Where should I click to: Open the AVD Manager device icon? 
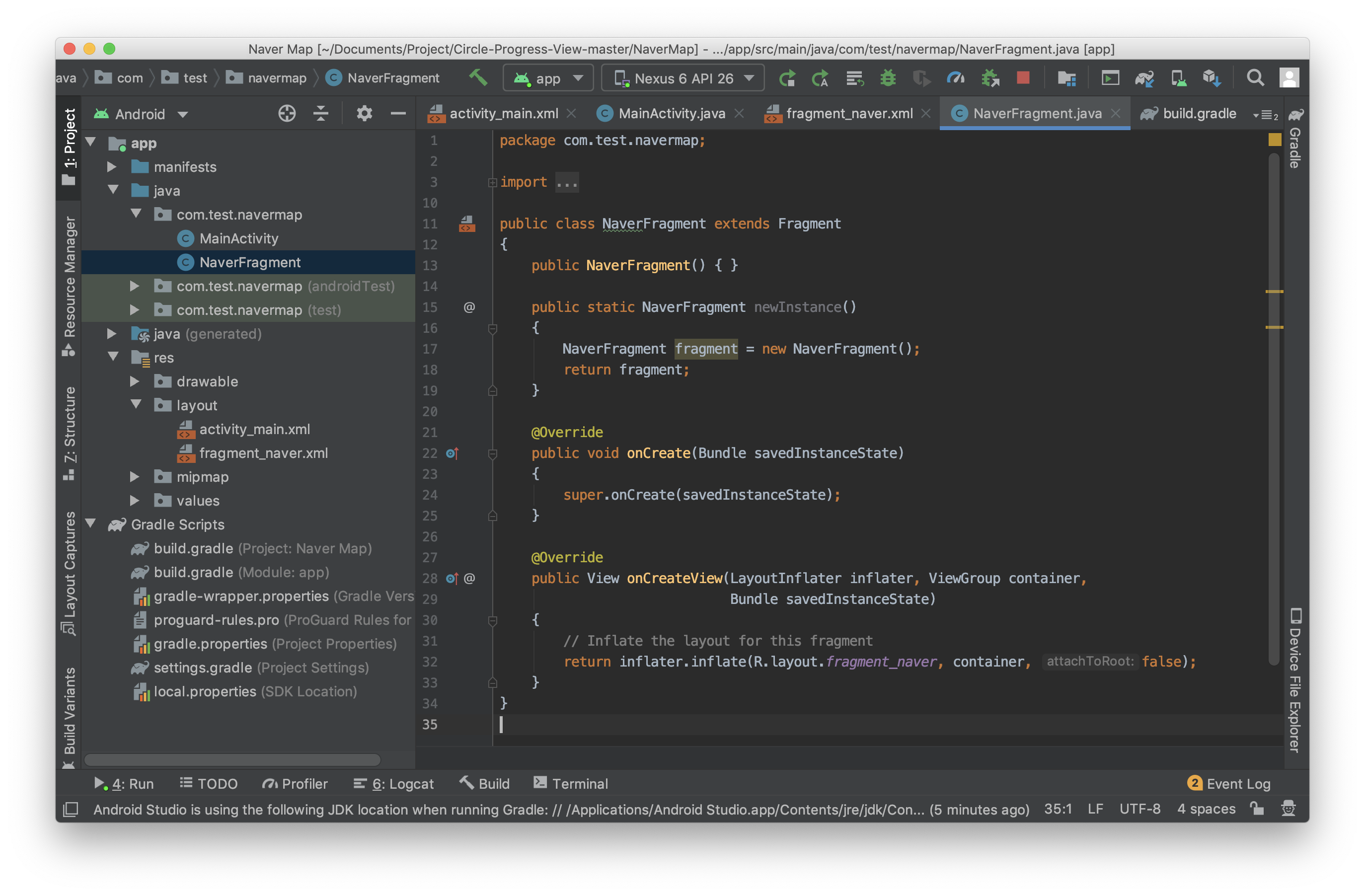point(1178,78)
